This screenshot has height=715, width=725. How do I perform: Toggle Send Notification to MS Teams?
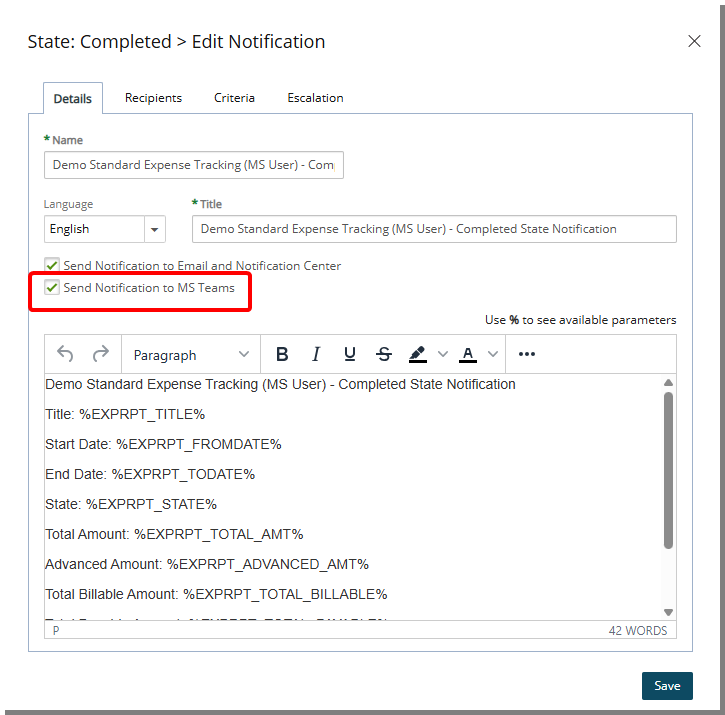(52, 288)
